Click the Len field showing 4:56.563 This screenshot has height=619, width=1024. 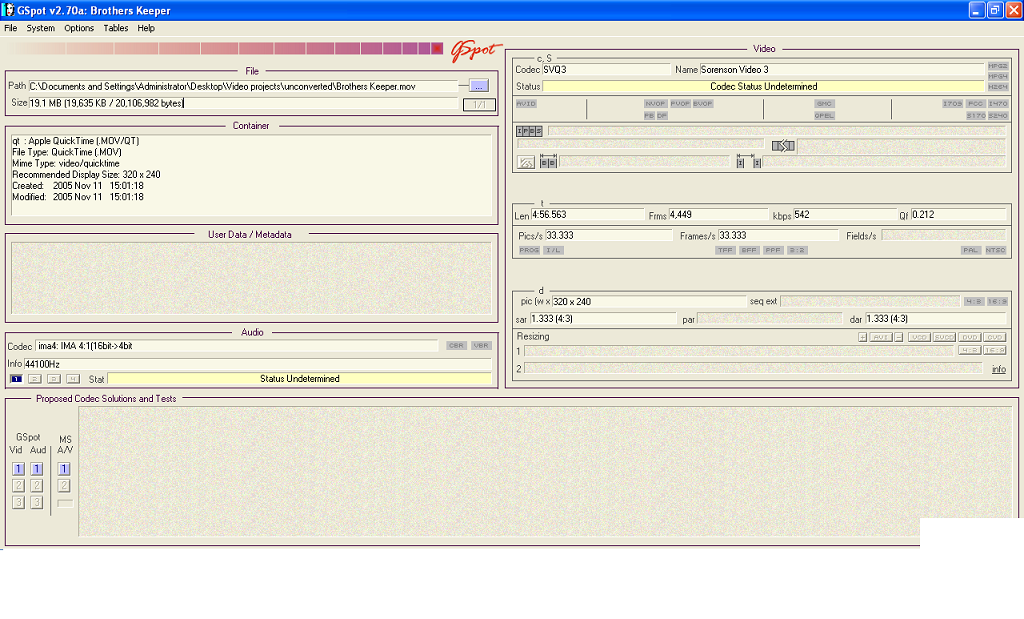coord(587,215)
